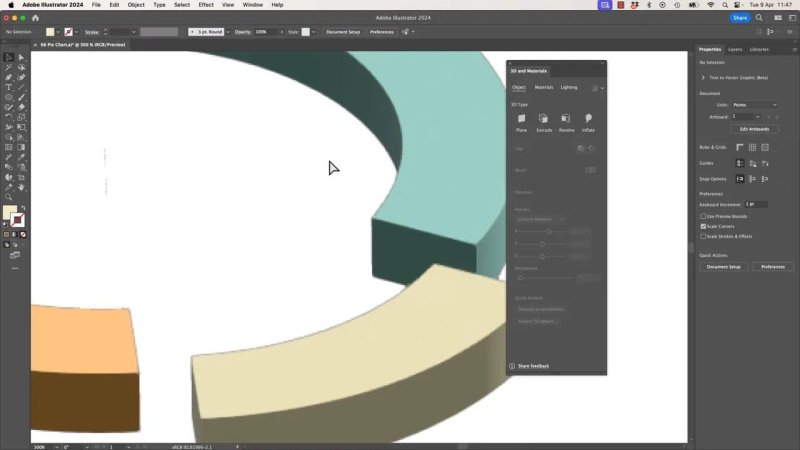The image size is (800, 450).
Task: Select the Pen tool
Action: point(9,77)
